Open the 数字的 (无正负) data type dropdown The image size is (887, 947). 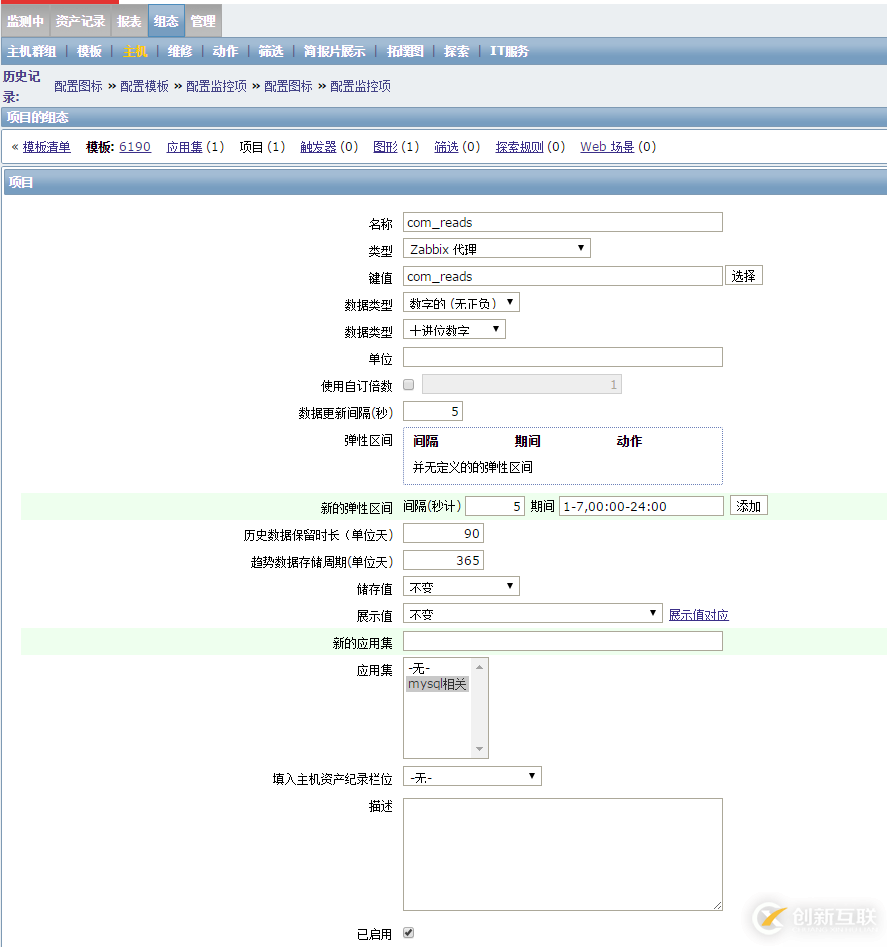(461, 303)
